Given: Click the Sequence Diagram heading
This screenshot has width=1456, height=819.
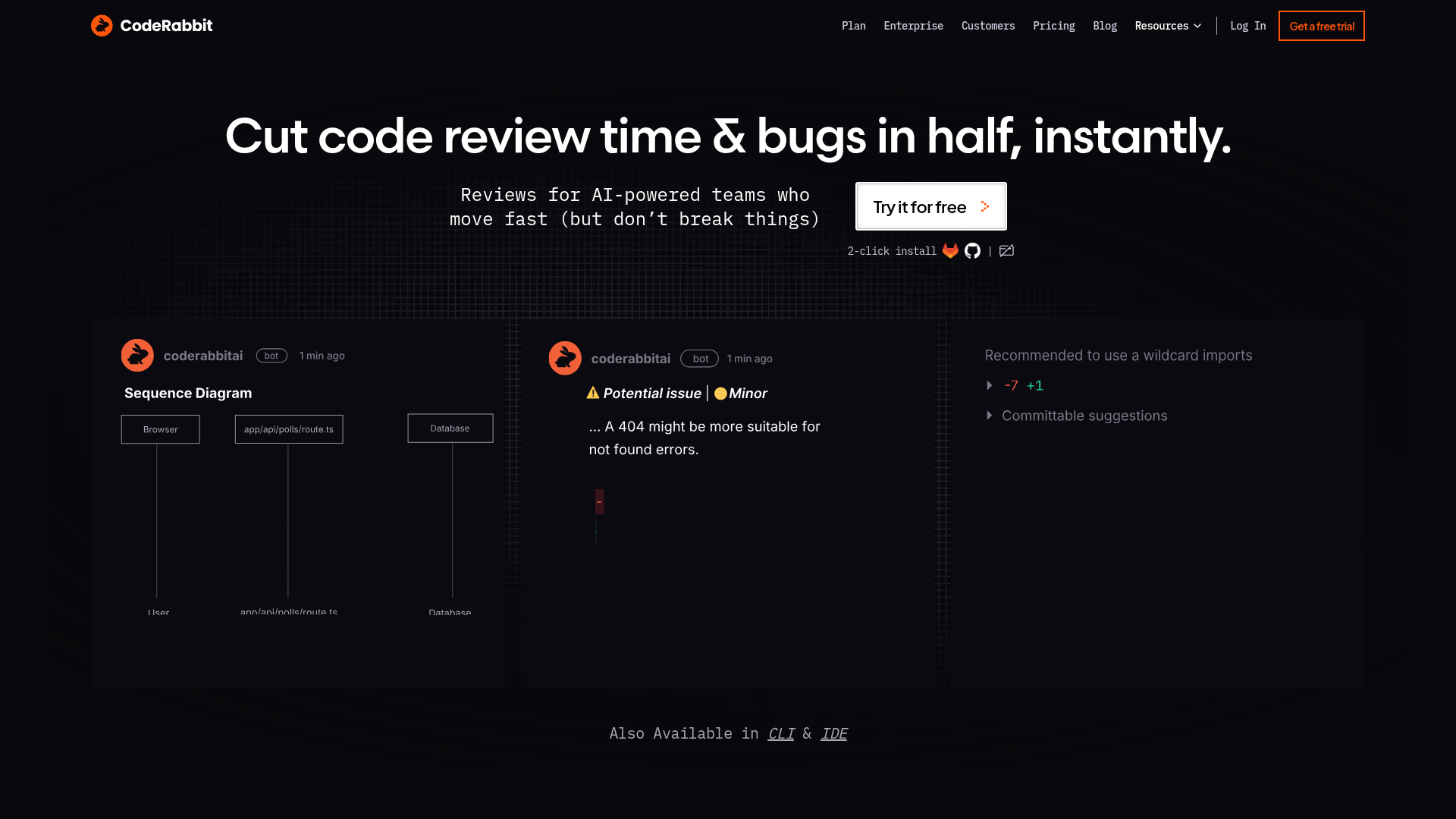Looking at the screenshot, I should [x=188, y=393].
